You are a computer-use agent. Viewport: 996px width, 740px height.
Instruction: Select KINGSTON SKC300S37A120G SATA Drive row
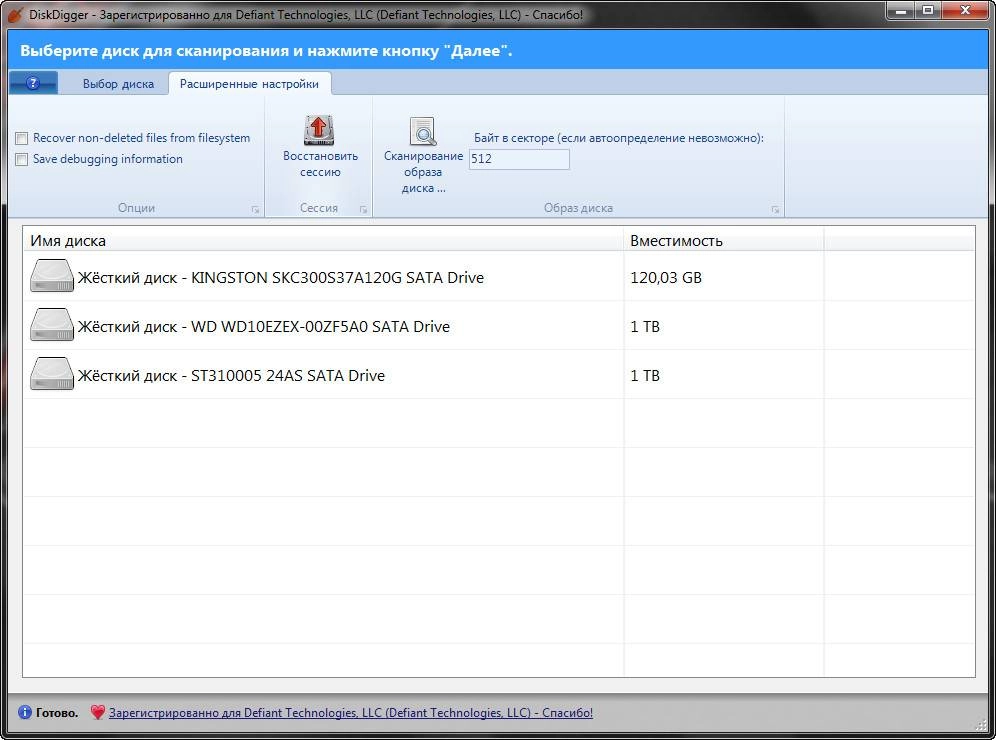(x=499, y=277)
